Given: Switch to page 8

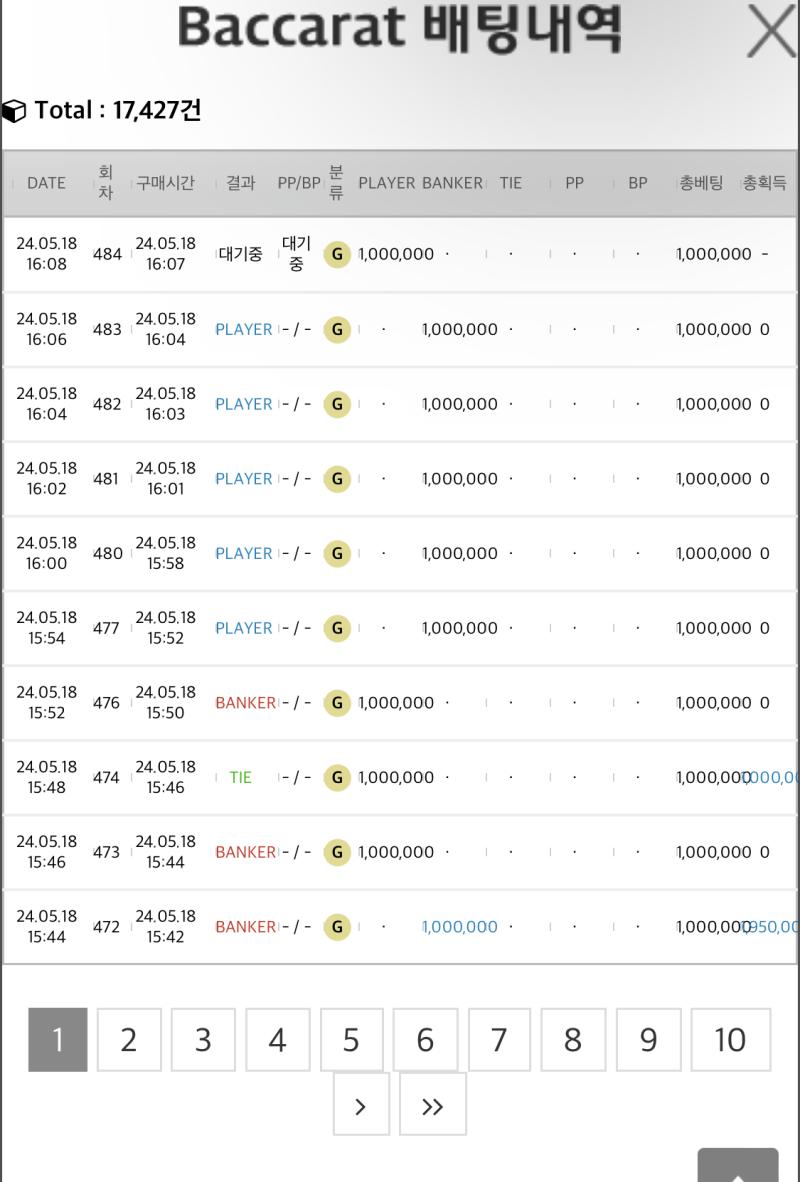Looking at the screenshot, I should coord(573,1040).
